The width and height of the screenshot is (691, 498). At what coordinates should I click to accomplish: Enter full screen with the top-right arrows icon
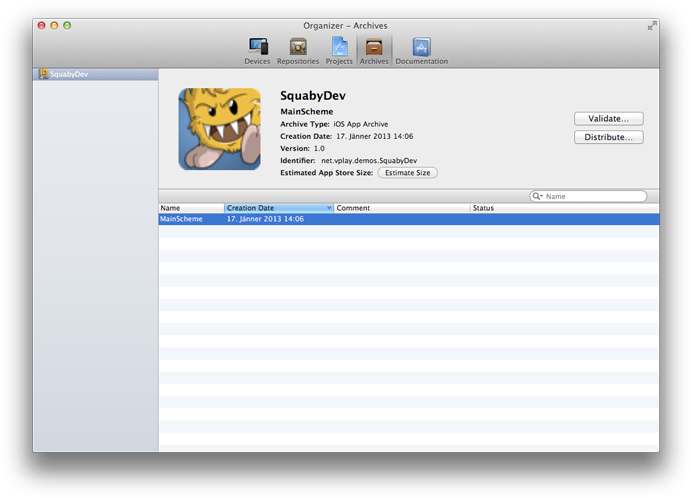[x=652, y=25]
